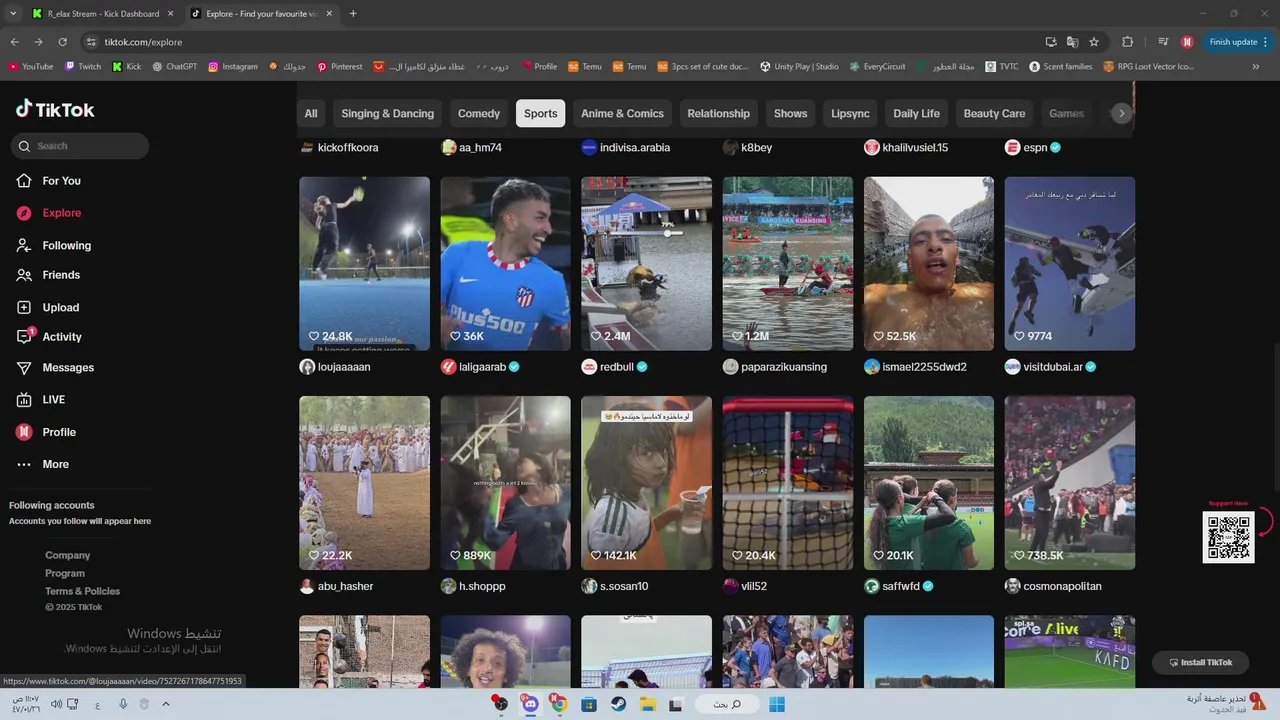Select the Anime & Comics category

(622, 114)
